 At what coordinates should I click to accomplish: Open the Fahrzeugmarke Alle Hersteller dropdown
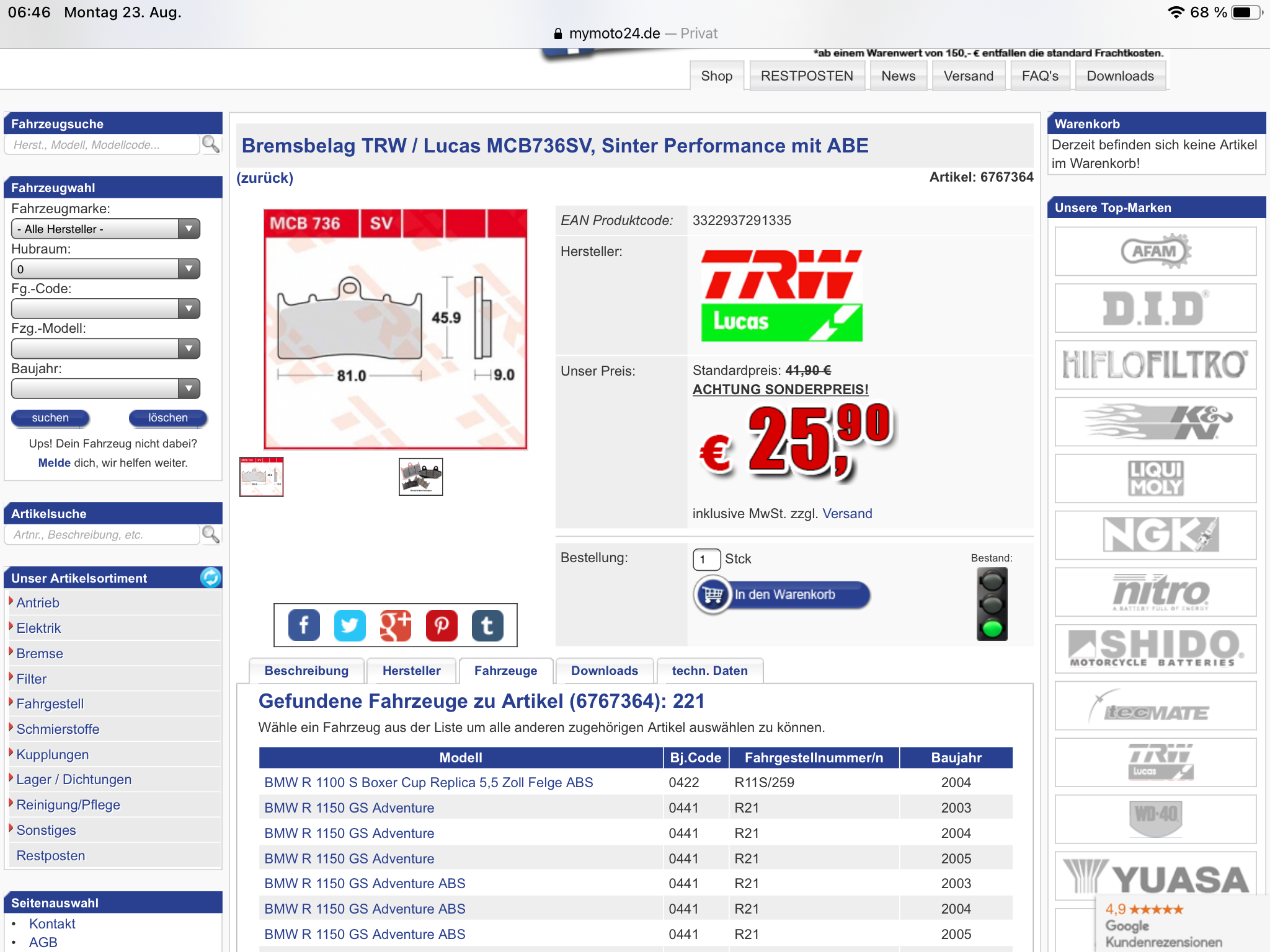[105, 229]
